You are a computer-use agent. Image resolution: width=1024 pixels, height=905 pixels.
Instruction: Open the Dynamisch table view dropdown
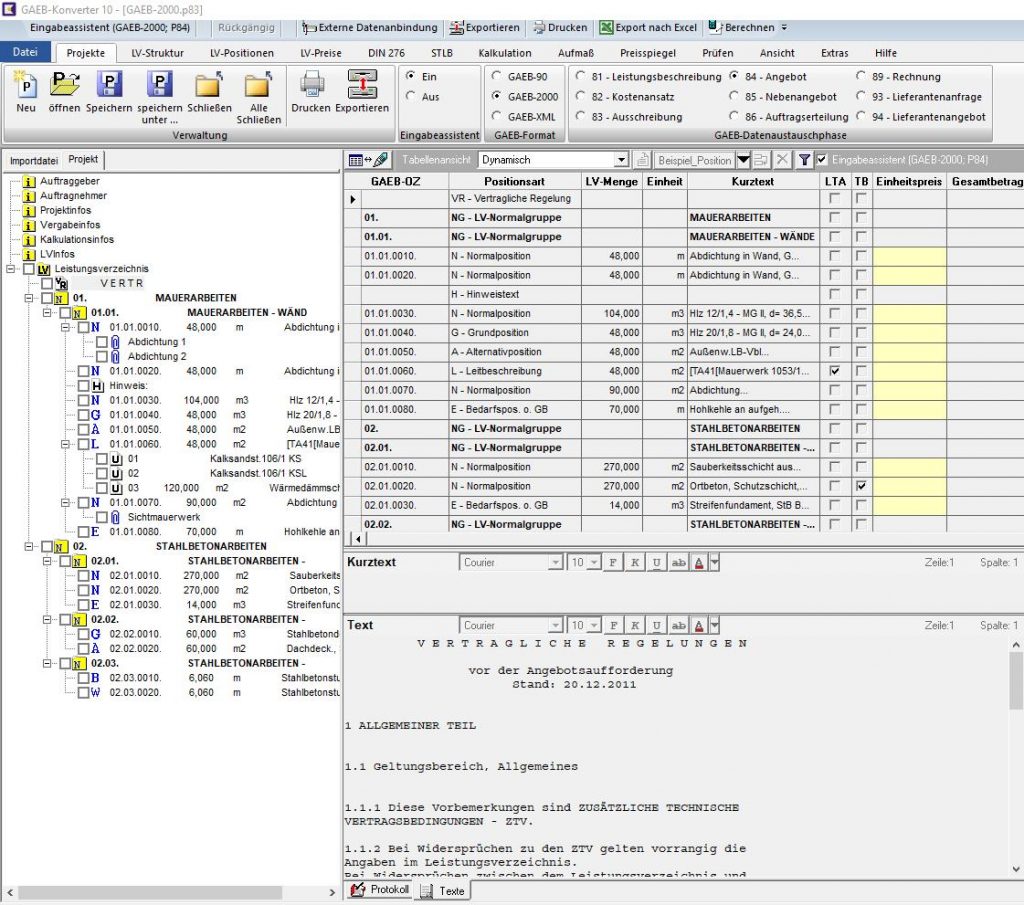click(x=621, y=160)
